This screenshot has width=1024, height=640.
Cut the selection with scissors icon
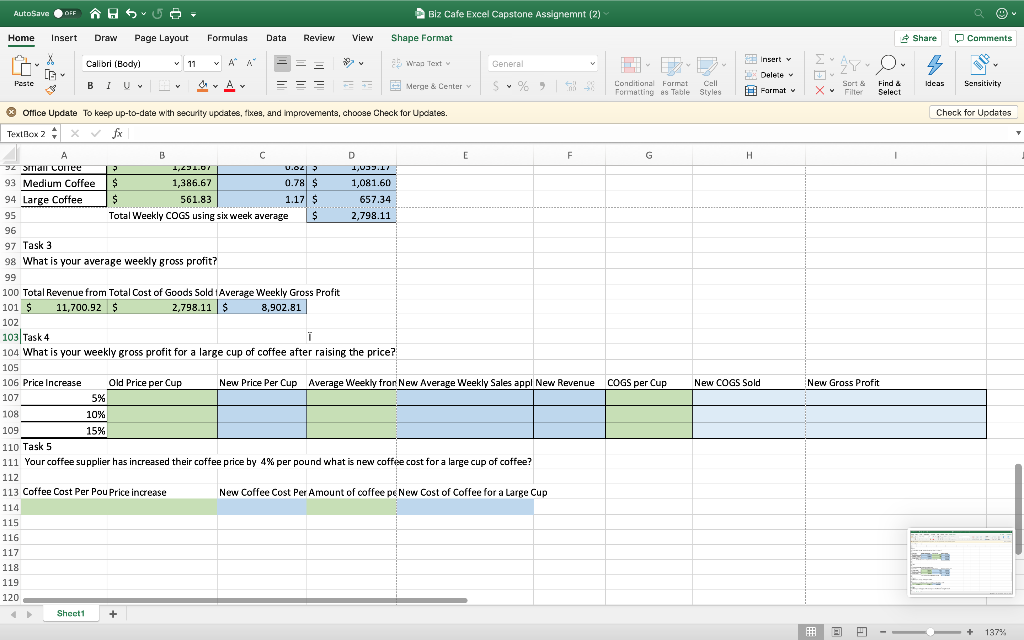tap(50, 60)
